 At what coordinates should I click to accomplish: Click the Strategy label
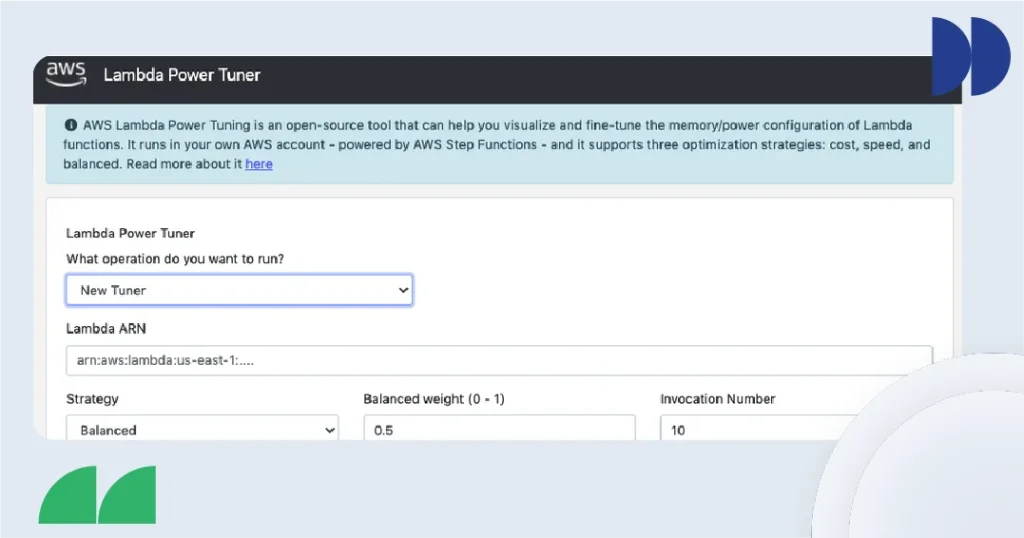pyautogui.click(x=92, y=399)
